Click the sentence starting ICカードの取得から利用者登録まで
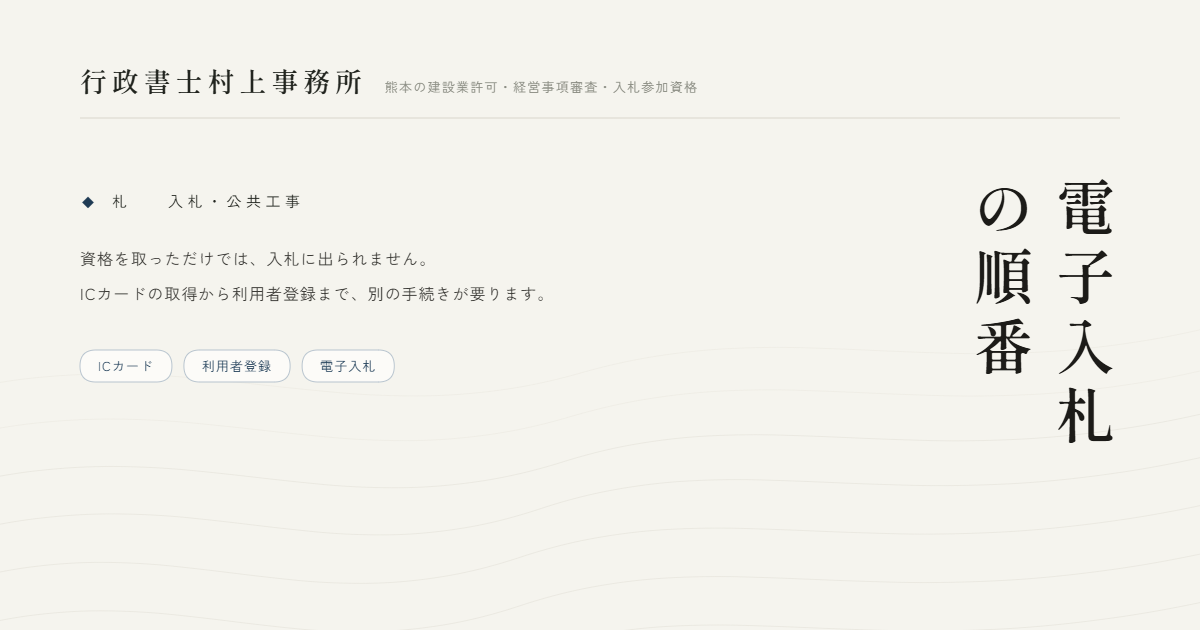Viewport: 1200px width, 630px height. coord(315,294)
